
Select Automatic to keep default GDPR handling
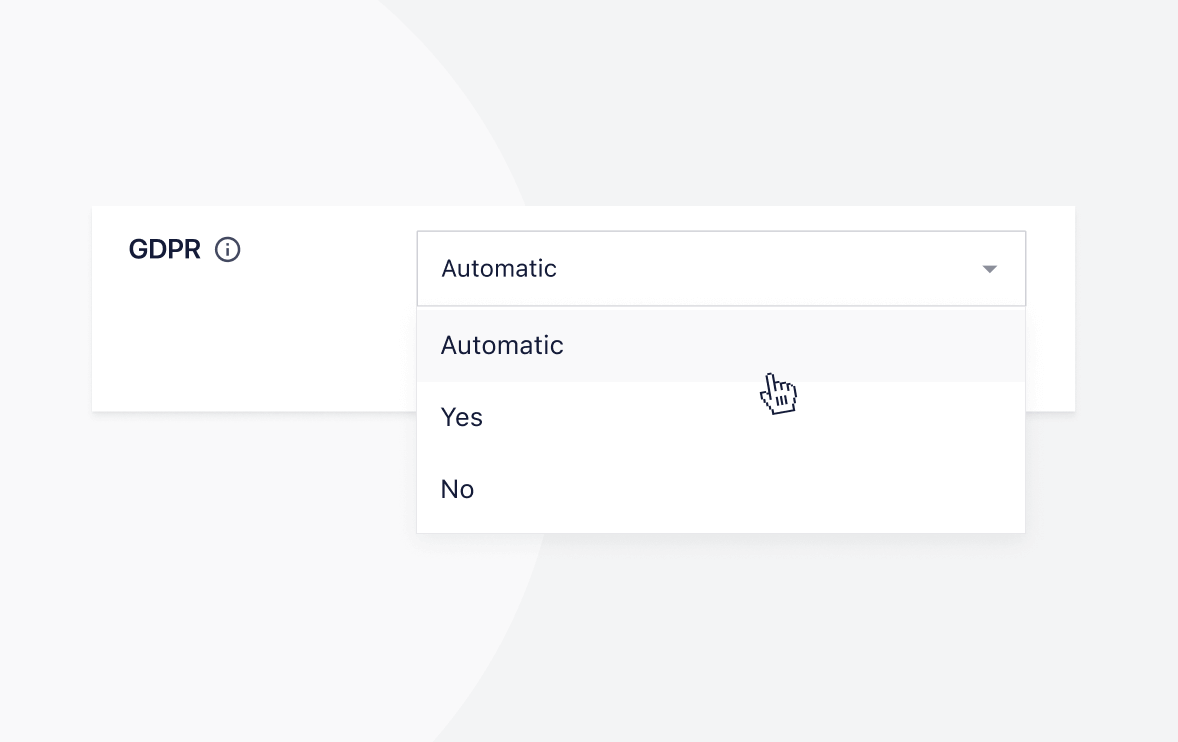(502, 345)
